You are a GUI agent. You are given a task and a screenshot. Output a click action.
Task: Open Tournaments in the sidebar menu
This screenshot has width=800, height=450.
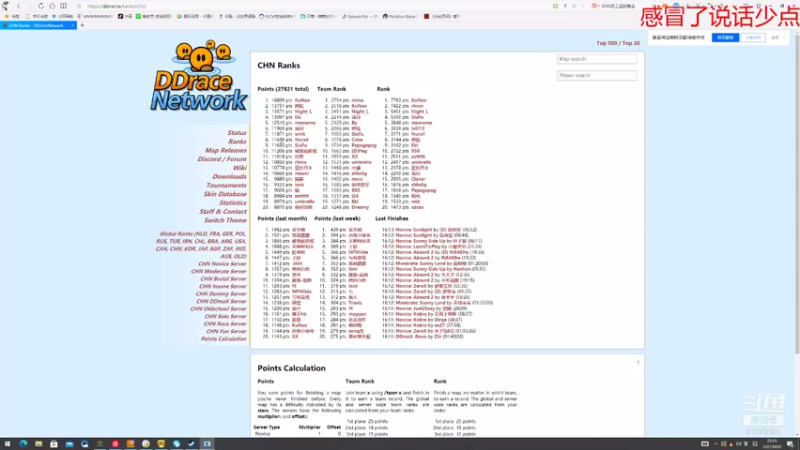tap(226, 185)
